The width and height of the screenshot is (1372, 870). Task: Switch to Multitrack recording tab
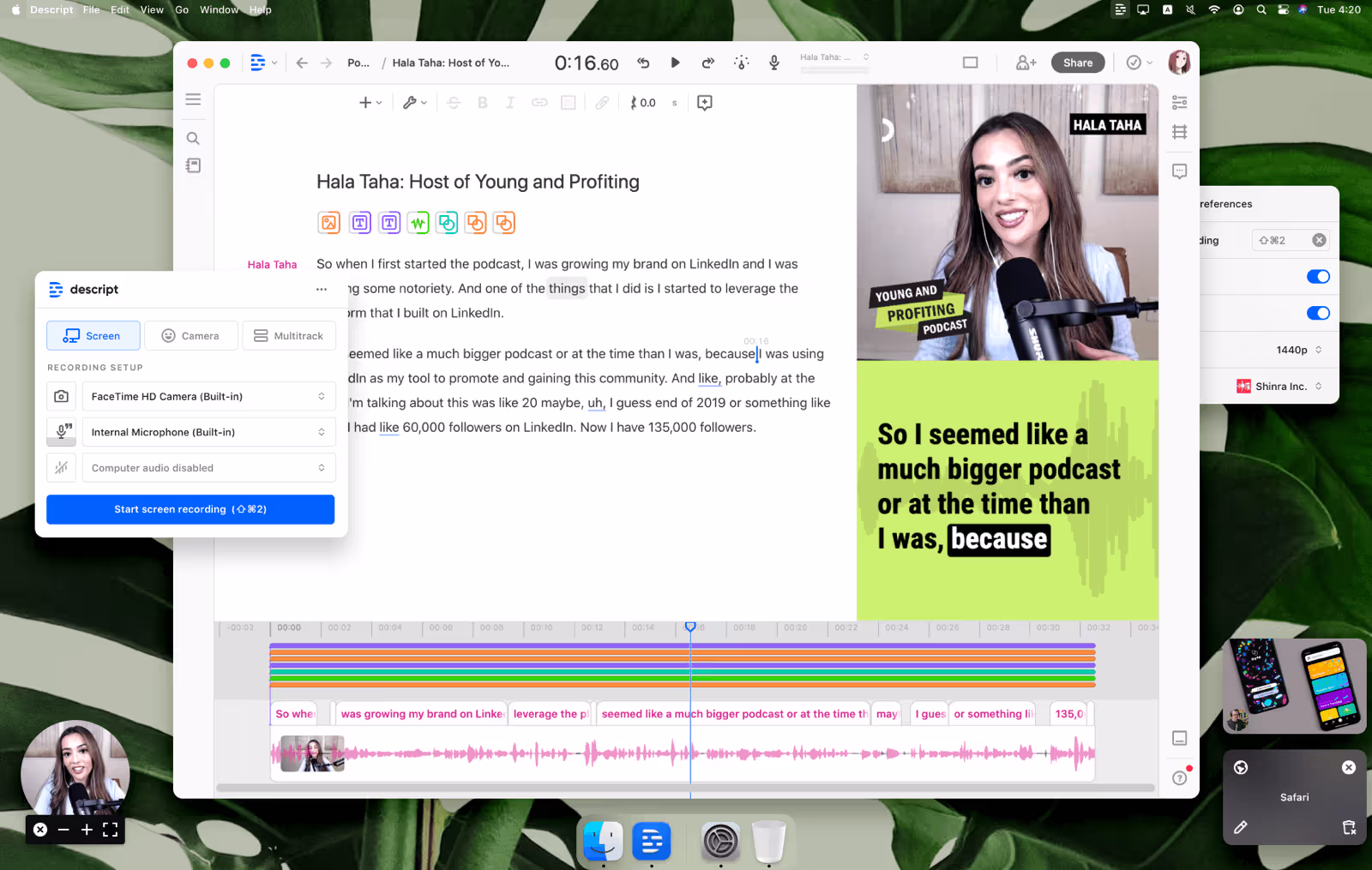[x=289, y=336]
